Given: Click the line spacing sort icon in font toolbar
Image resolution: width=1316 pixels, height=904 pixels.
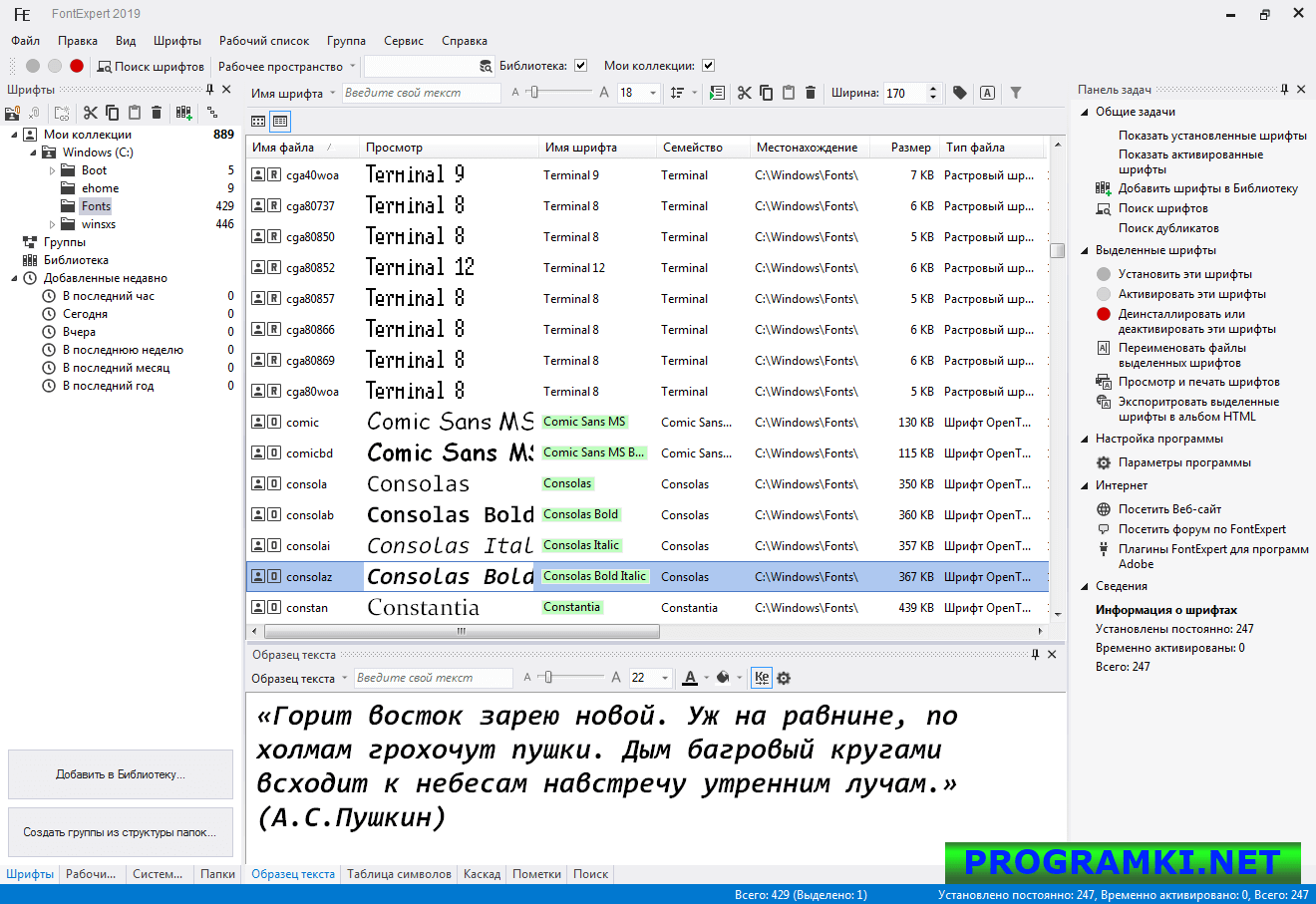Looking at the screenshot, I should (x=677, y=93).
